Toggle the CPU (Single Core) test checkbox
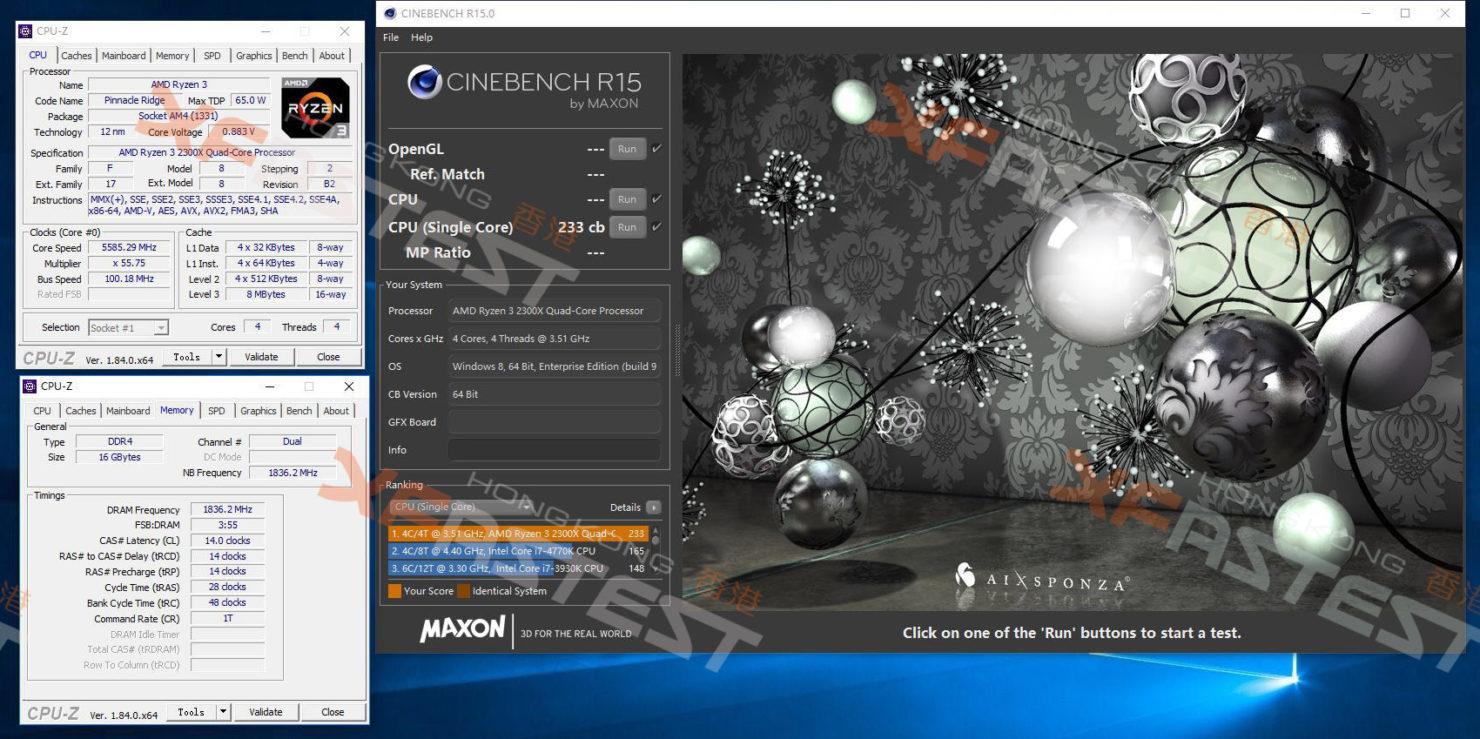Image resolution: width=1480 pixels, height=739 pixels. click(657, 227)
